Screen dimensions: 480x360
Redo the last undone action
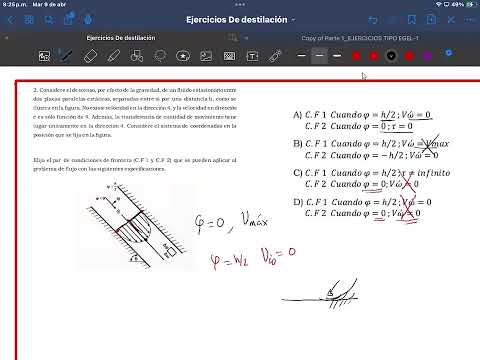pyautogui.click(x=392, y=20)
